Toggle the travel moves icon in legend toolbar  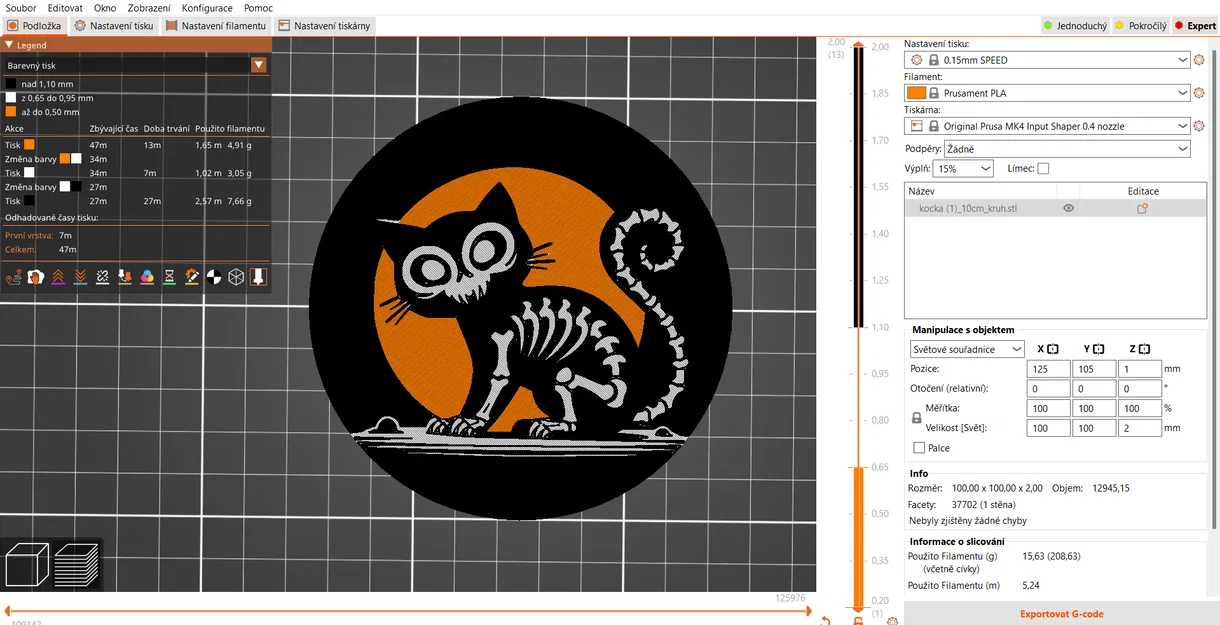click(14, 277)
